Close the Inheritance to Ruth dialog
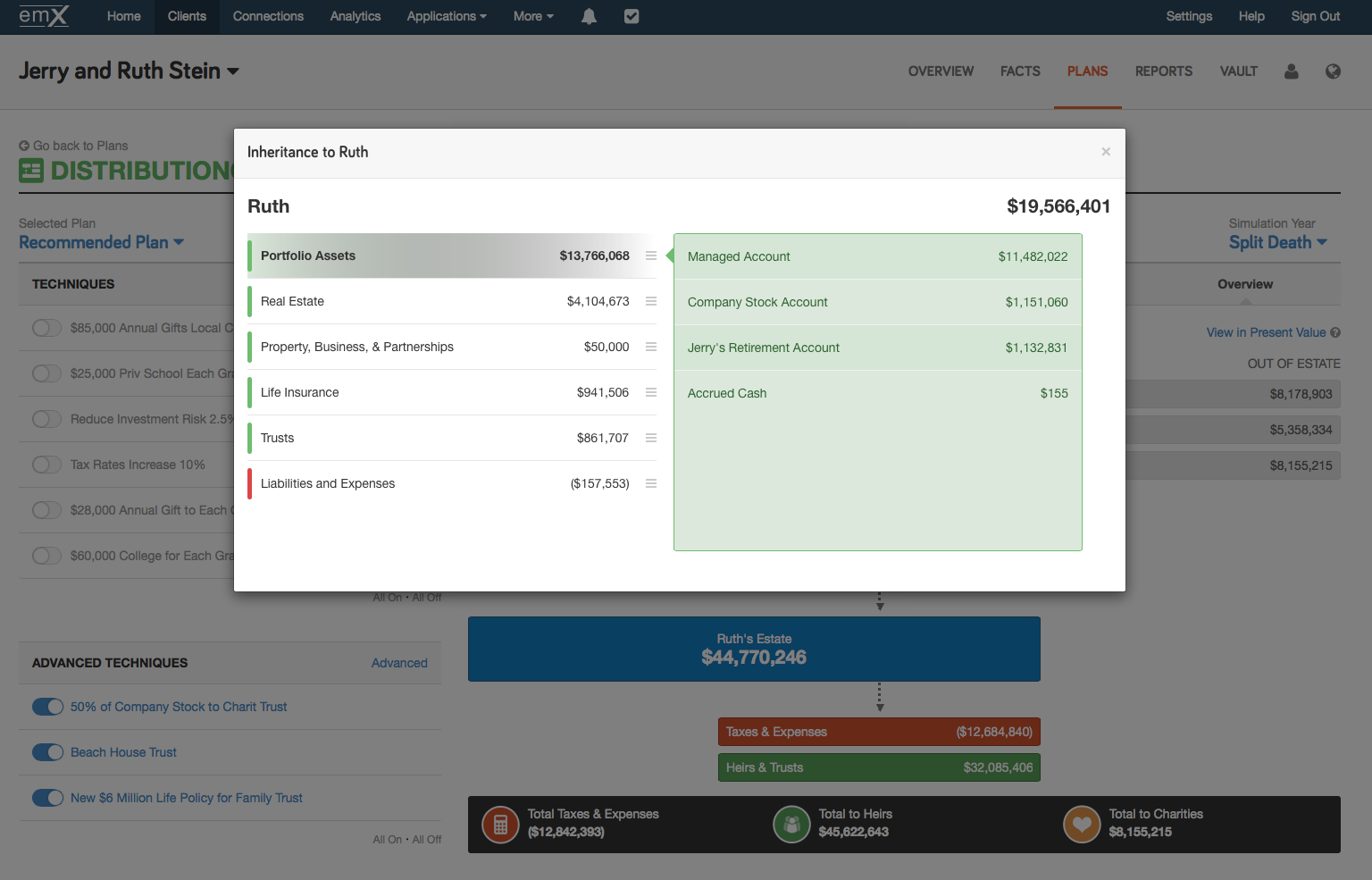Screen dimensions: 1372x880 1106,152
